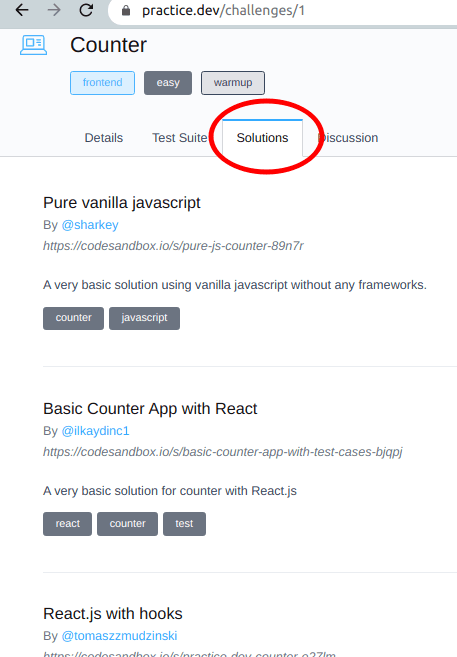Reload the page with refresh icon

(x=86, y=10)
